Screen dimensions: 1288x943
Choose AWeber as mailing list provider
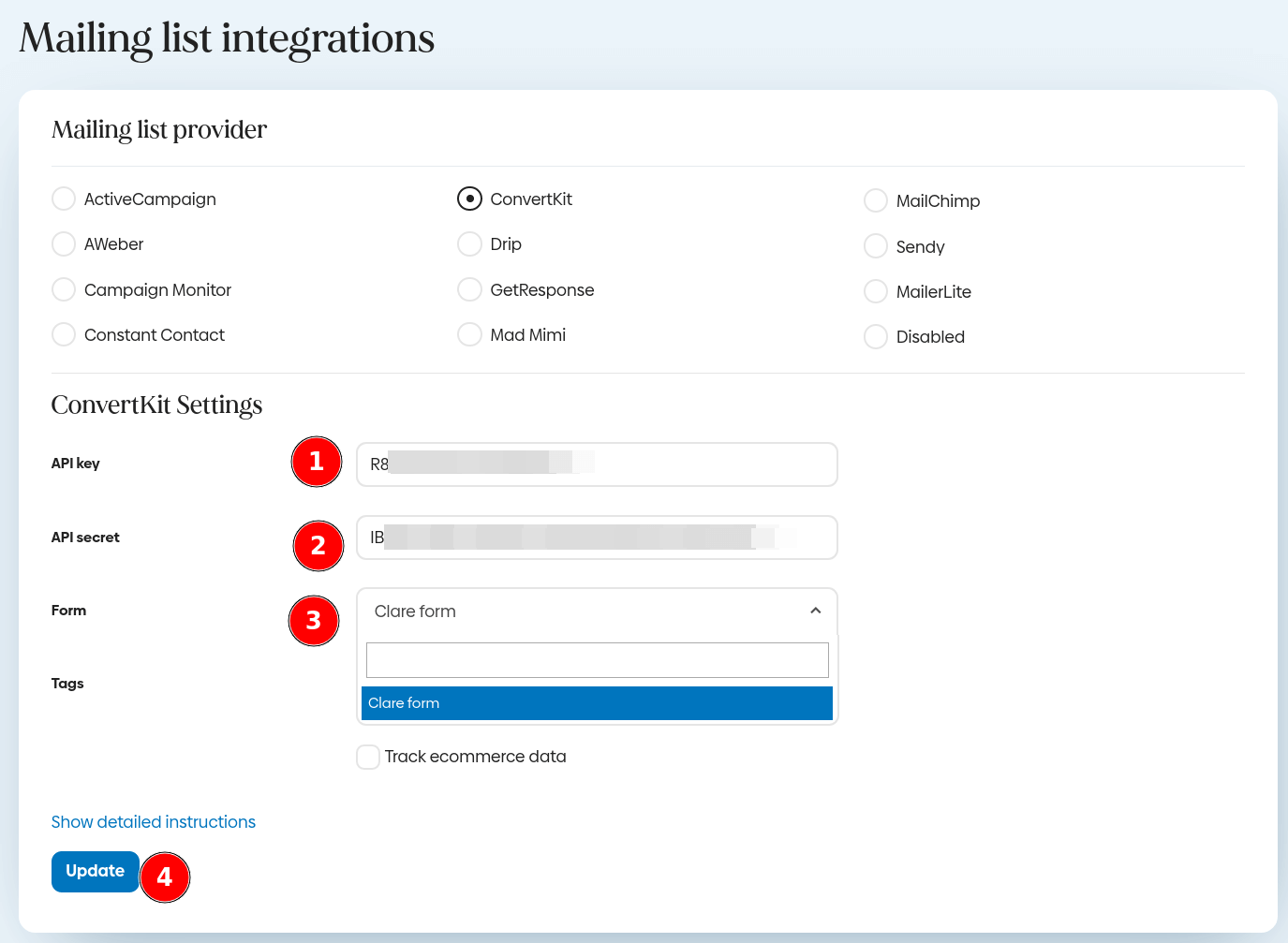pos(64,244)
